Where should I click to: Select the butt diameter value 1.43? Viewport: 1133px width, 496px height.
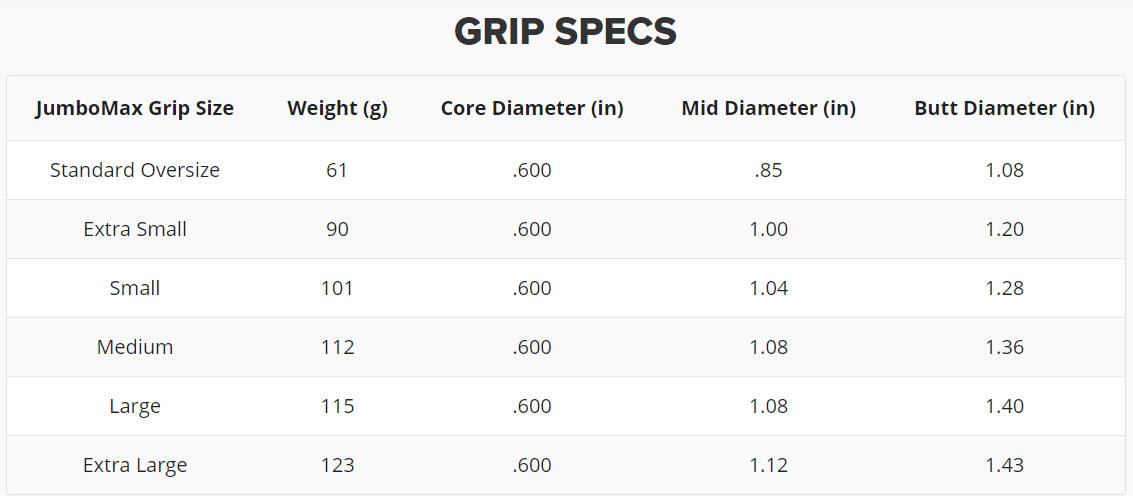1004,465
